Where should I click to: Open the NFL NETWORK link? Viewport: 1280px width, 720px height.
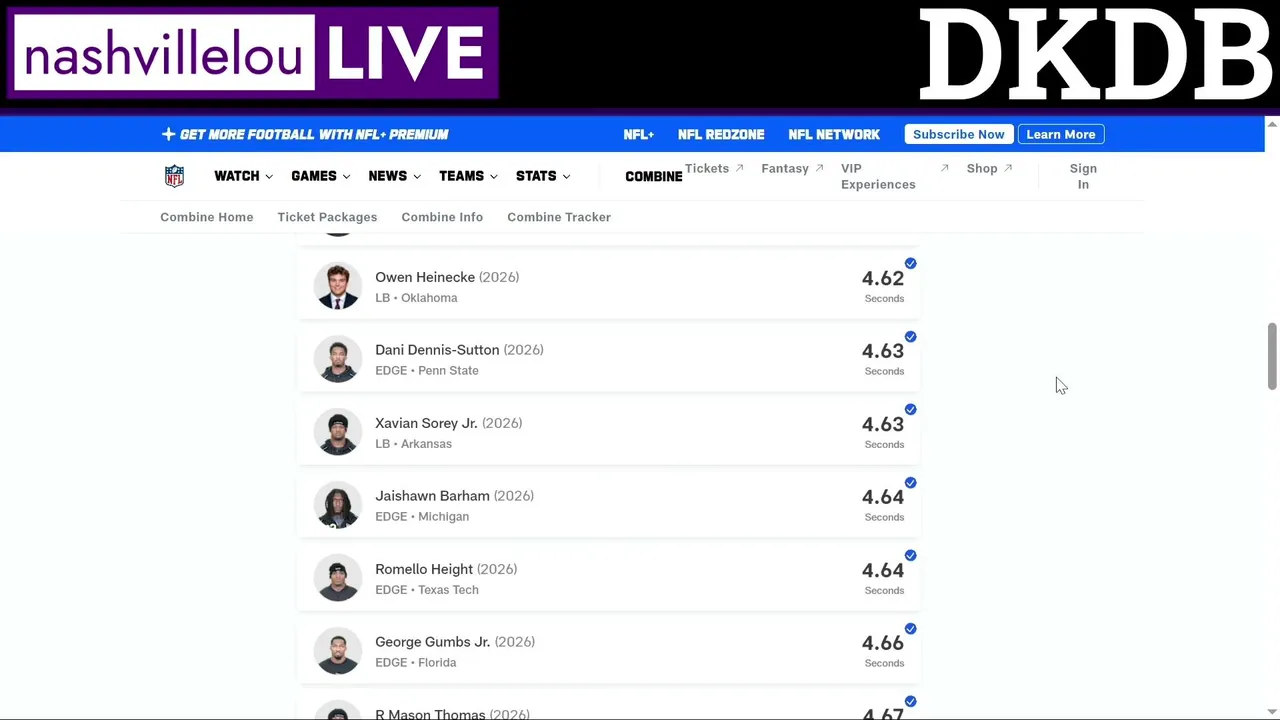click(x=834, y=134)
